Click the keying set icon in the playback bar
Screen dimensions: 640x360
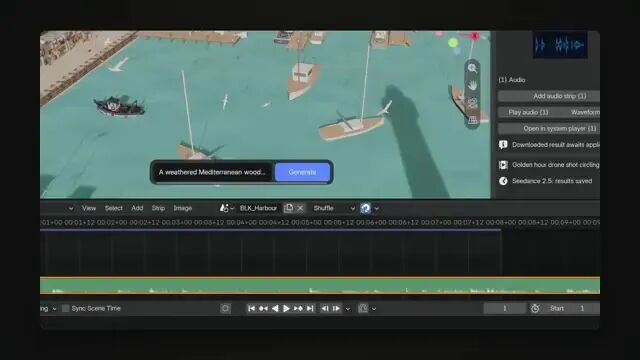pyautogui.click(x=363, y=308)
